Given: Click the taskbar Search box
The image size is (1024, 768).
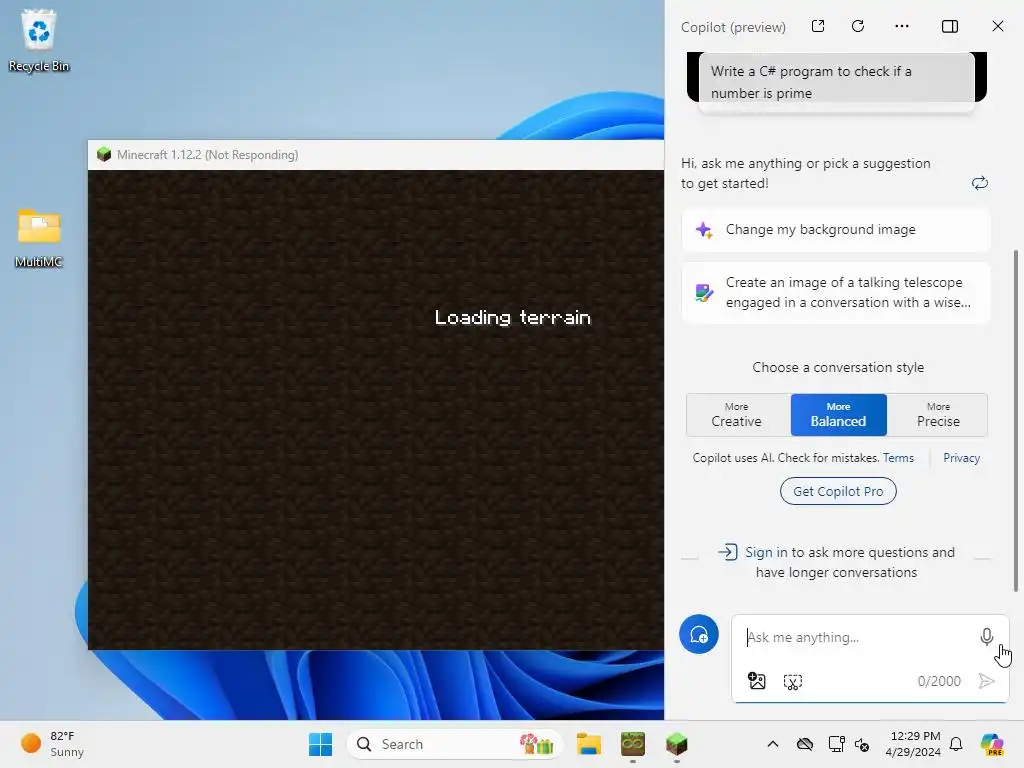Looking at the screenshot, I should tap(455, 744).
